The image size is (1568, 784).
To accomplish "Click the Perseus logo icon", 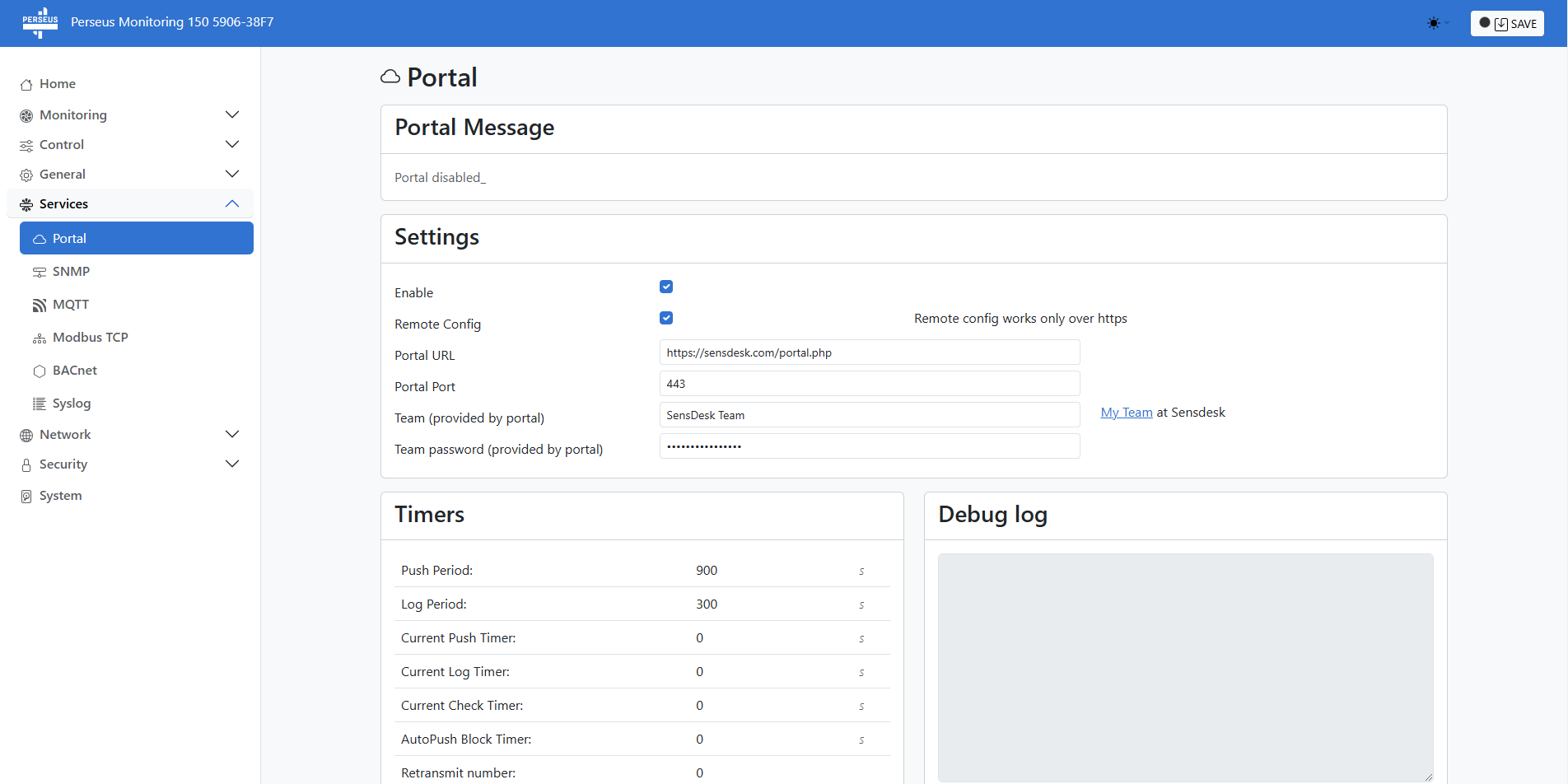I will 40,22.
